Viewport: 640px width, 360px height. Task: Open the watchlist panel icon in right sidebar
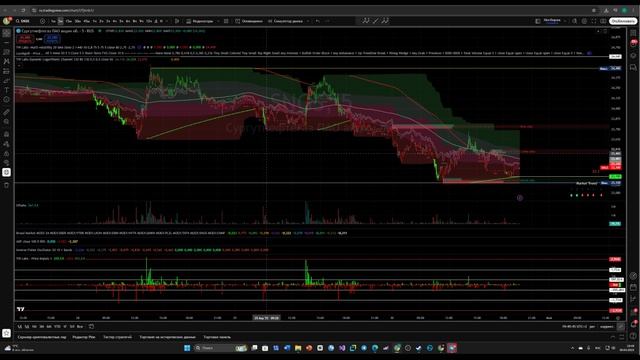633,33
